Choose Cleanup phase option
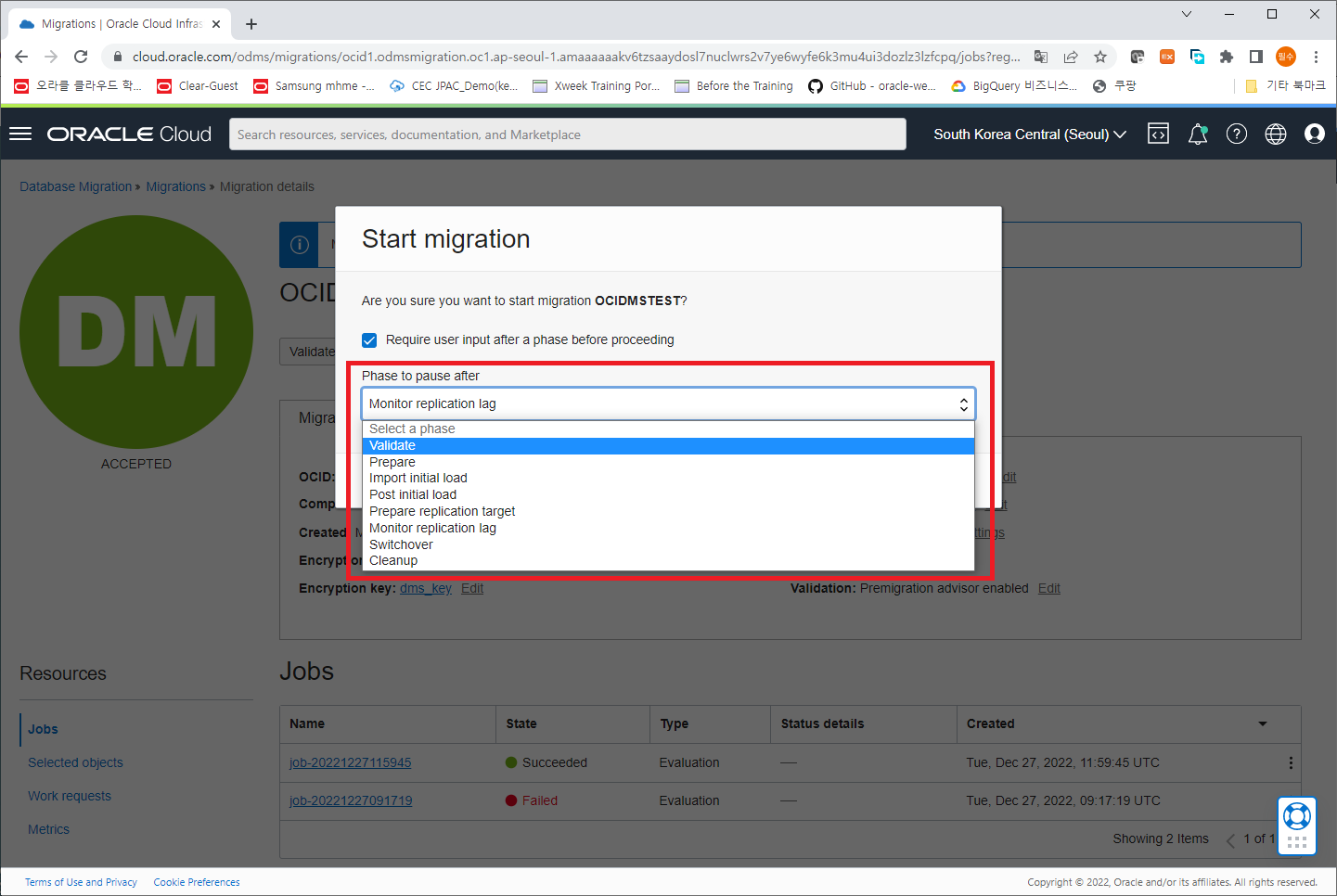The width and height of the screenshot is (1337, 896). (x=668, y=560)
